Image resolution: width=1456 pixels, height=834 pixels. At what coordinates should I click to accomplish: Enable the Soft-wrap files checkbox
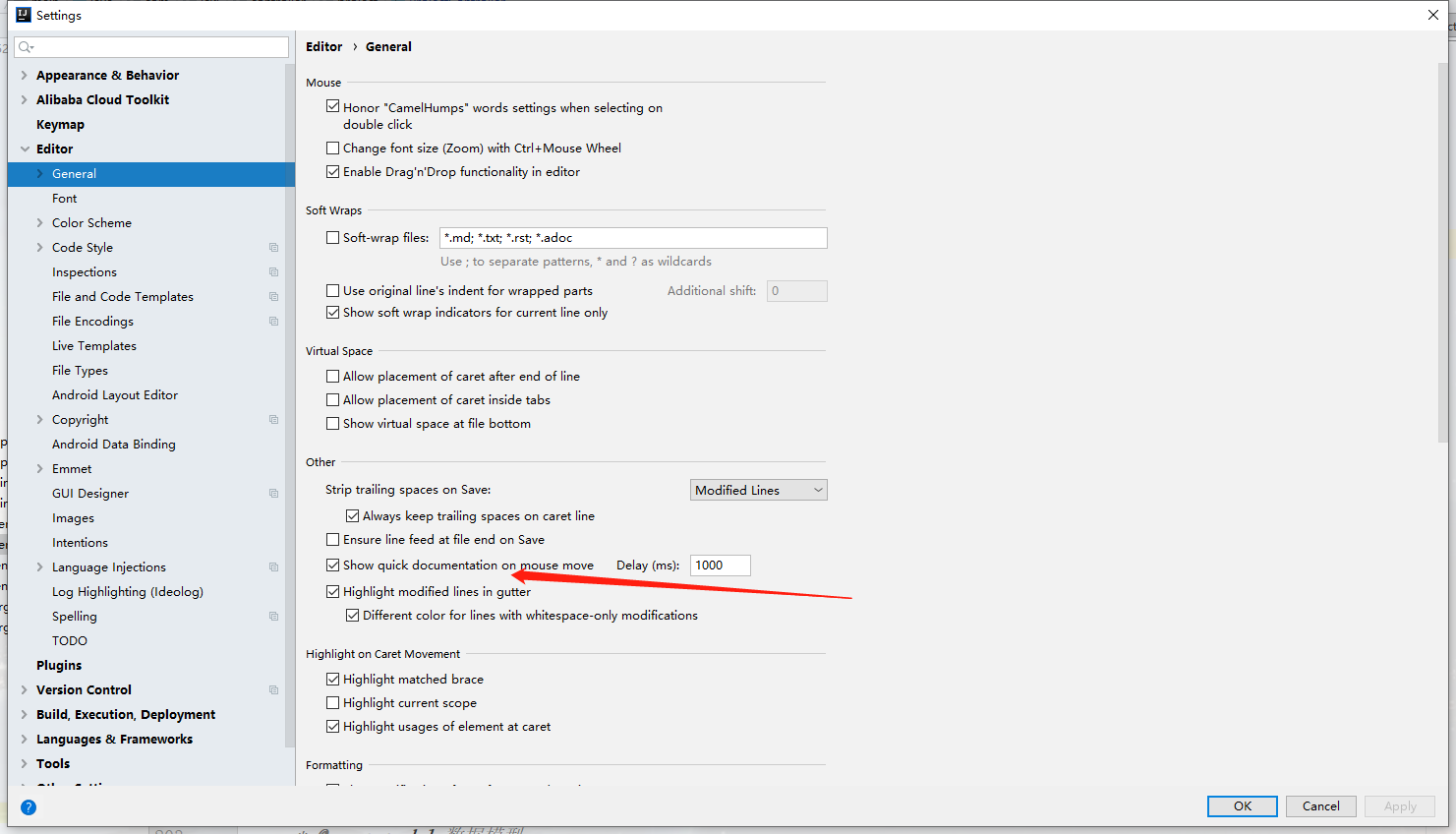pos(332,238)
